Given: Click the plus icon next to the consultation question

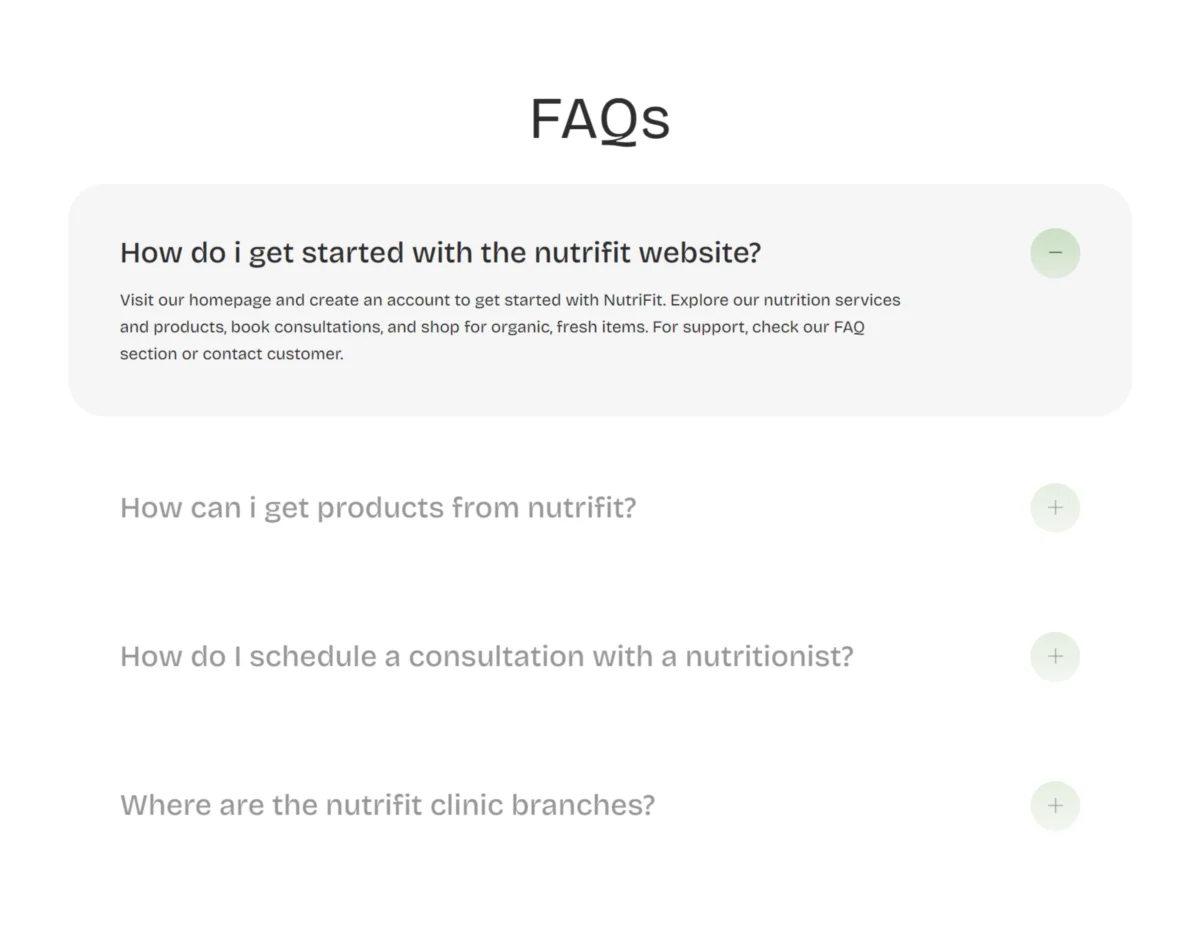Looking at the screenshot, I should click(x=1055, y=656).
